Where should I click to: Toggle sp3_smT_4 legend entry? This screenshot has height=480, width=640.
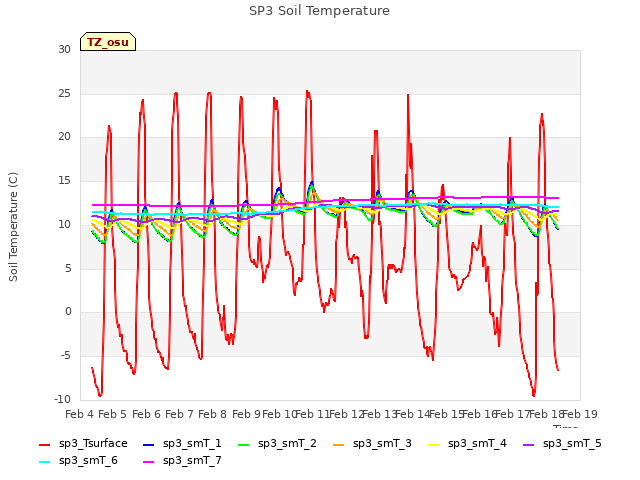[467, 444]
